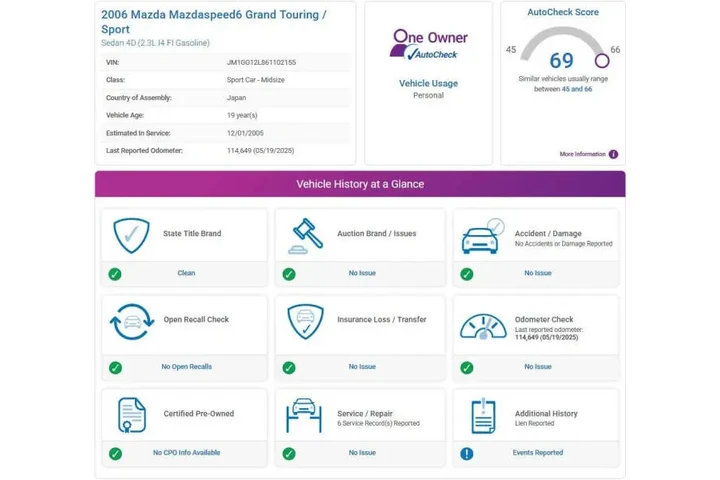Click the Clean title status link

click(x=186, y=273)
